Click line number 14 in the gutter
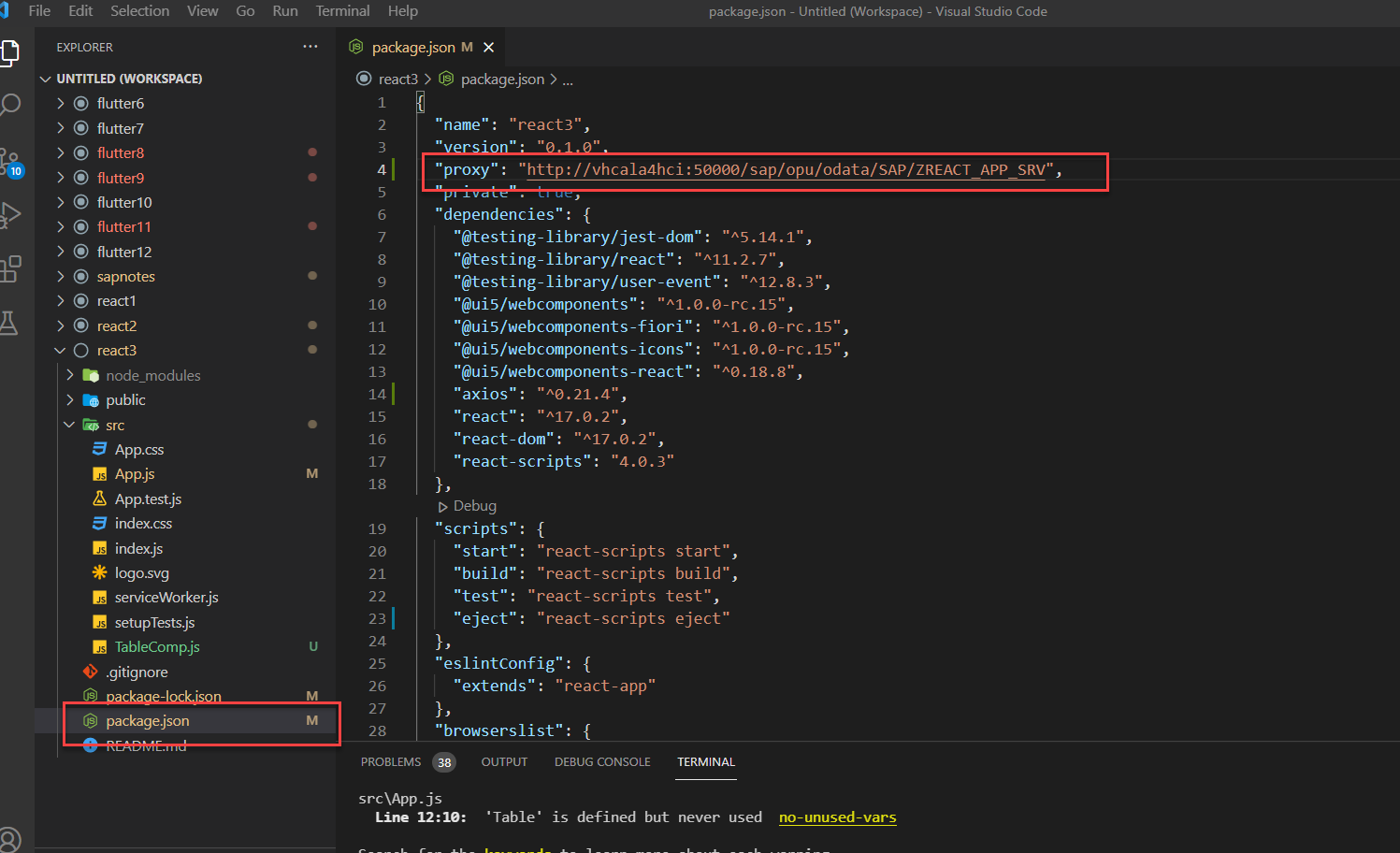 click(x=377, y=394)
